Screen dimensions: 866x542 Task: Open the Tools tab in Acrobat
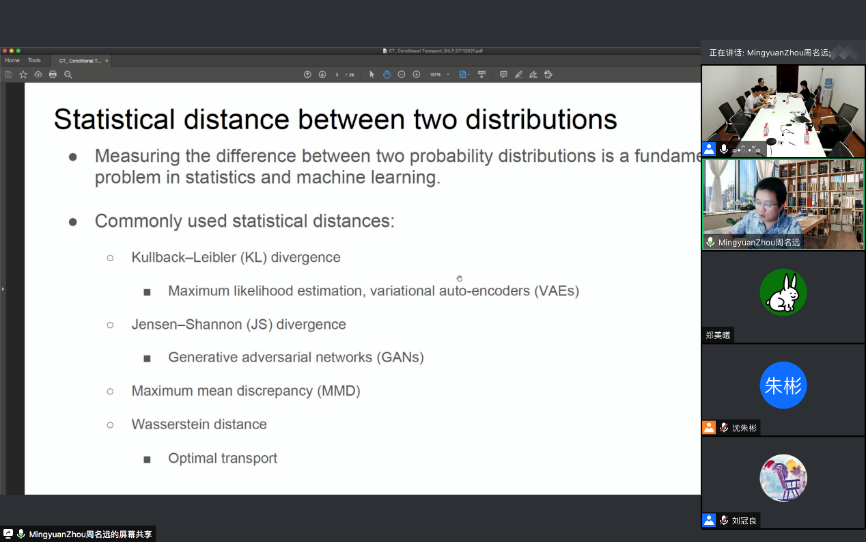pos(34,60)
